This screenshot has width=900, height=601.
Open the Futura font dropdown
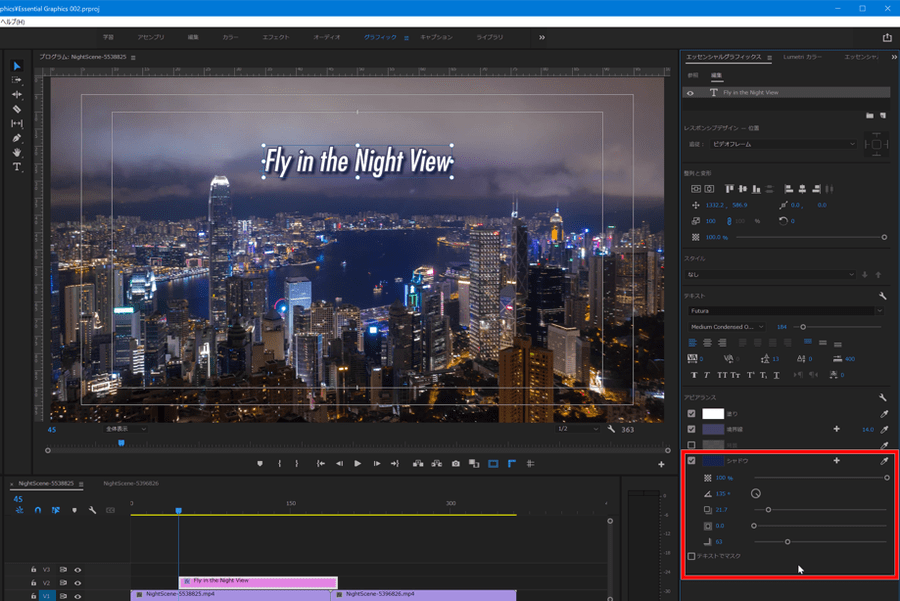click(x=784, y=311)
